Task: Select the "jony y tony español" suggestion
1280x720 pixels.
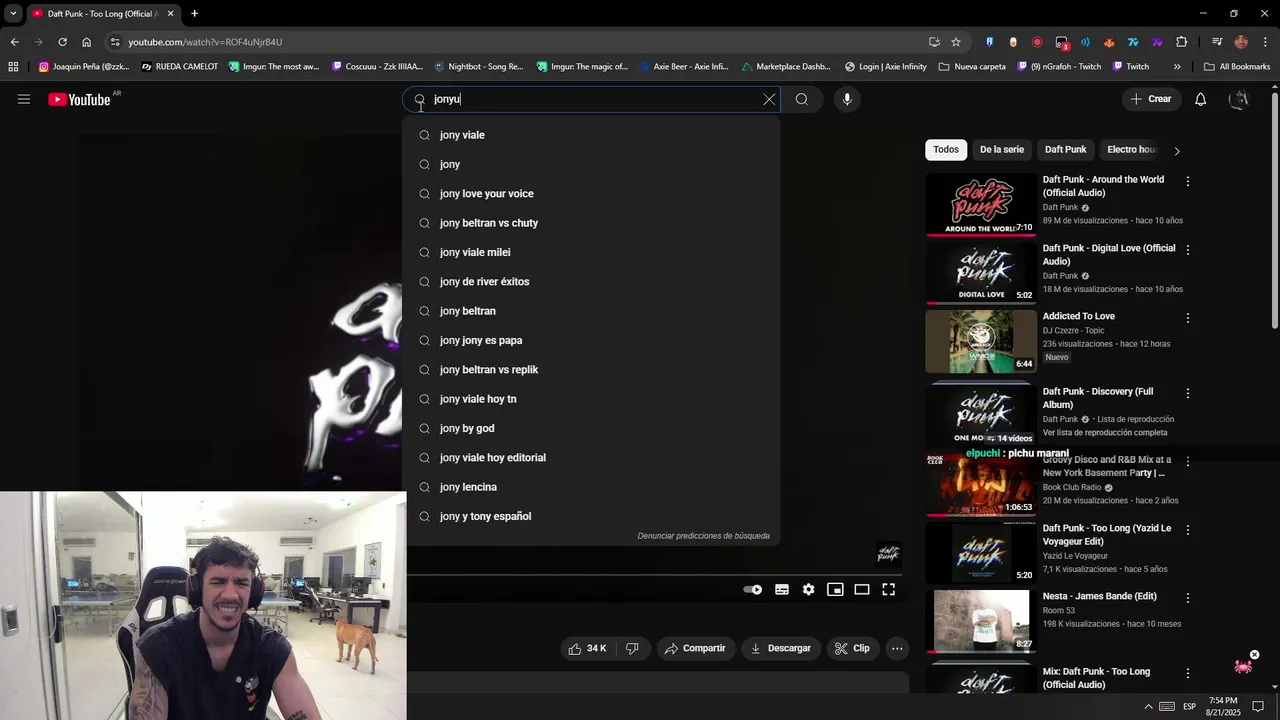Action: pos(592,516)
